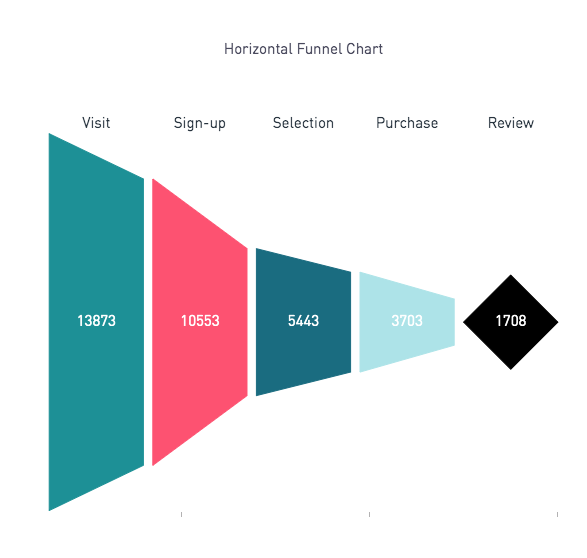This screenshot has width=587, height=558.
Task: Click the top-left corner of Visit trapezoid
Action: [x=49, y=134]
